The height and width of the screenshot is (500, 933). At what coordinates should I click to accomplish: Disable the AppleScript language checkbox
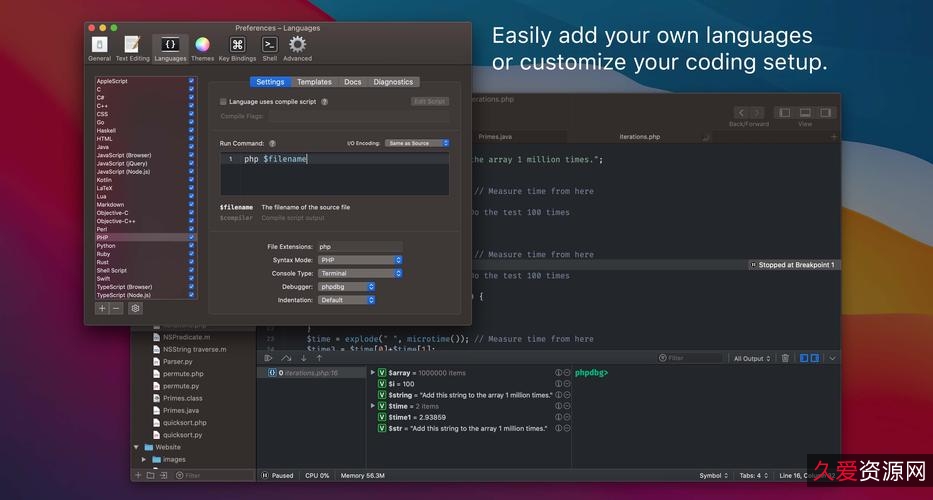(x=191, y=81)
